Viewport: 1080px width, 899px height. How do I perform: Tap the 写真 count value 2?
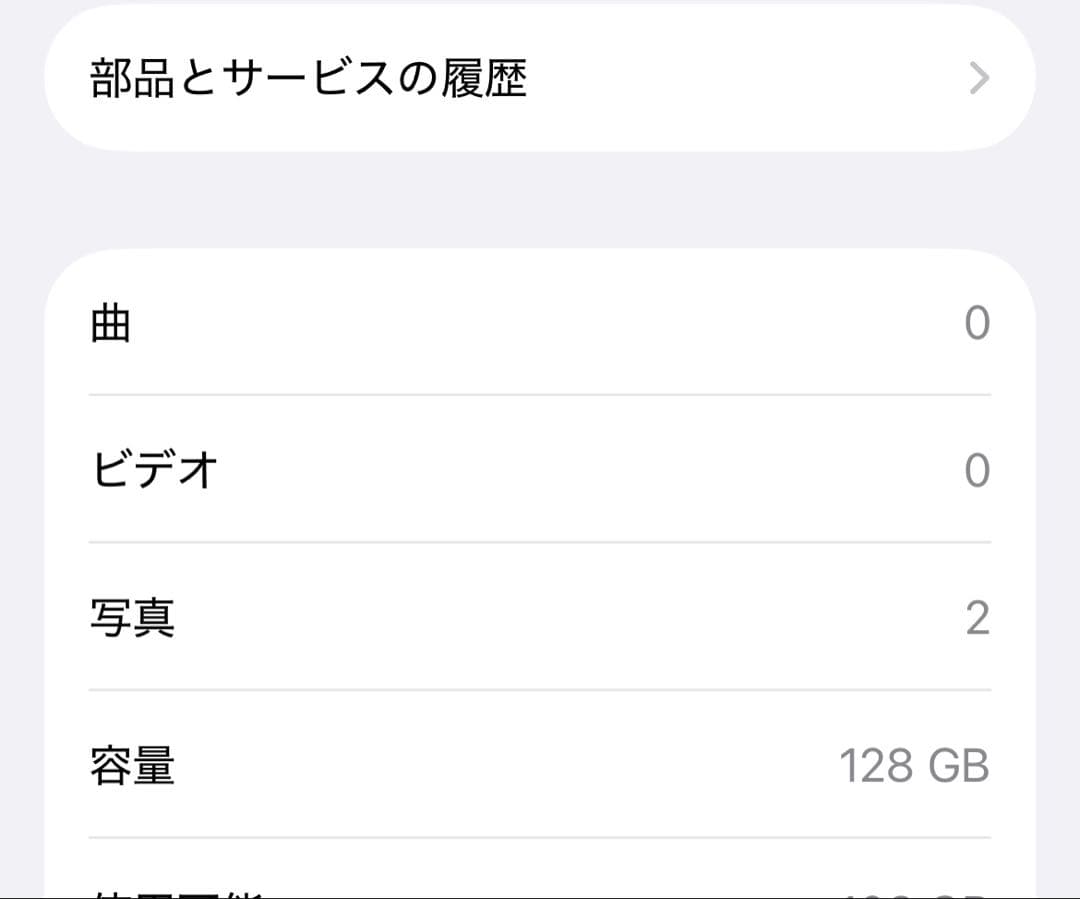(x=978, y=620)
